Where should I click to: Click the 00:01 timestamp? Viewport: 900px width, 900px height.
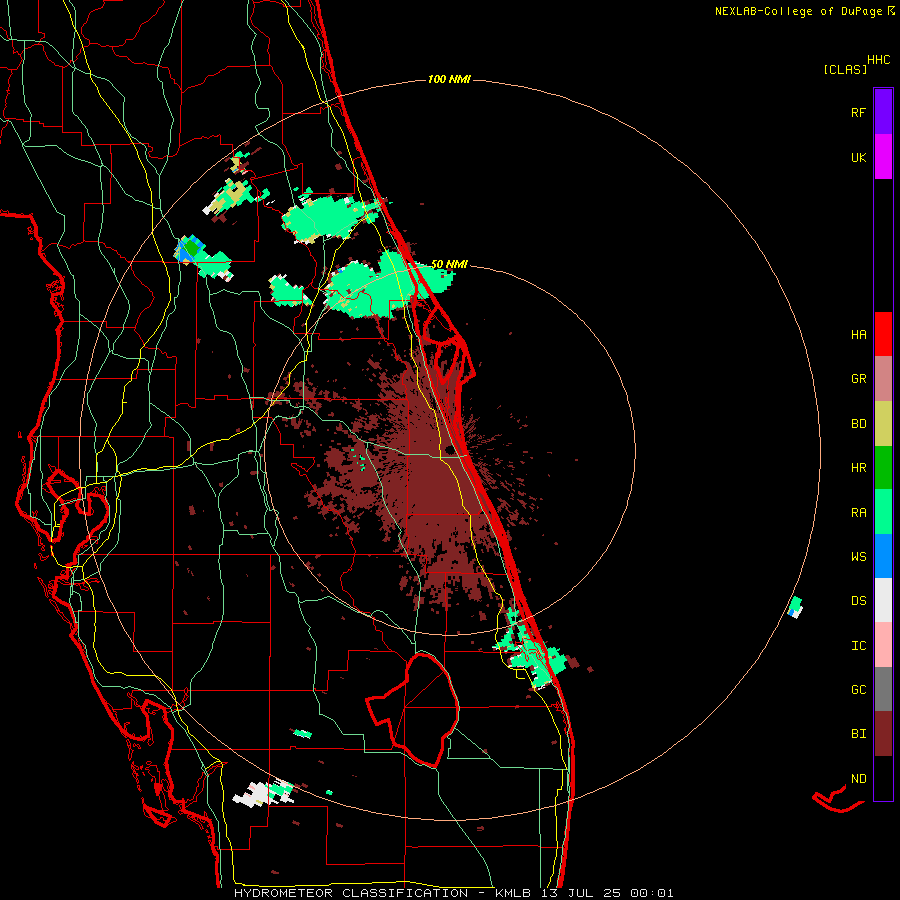(x=652, y=893)
